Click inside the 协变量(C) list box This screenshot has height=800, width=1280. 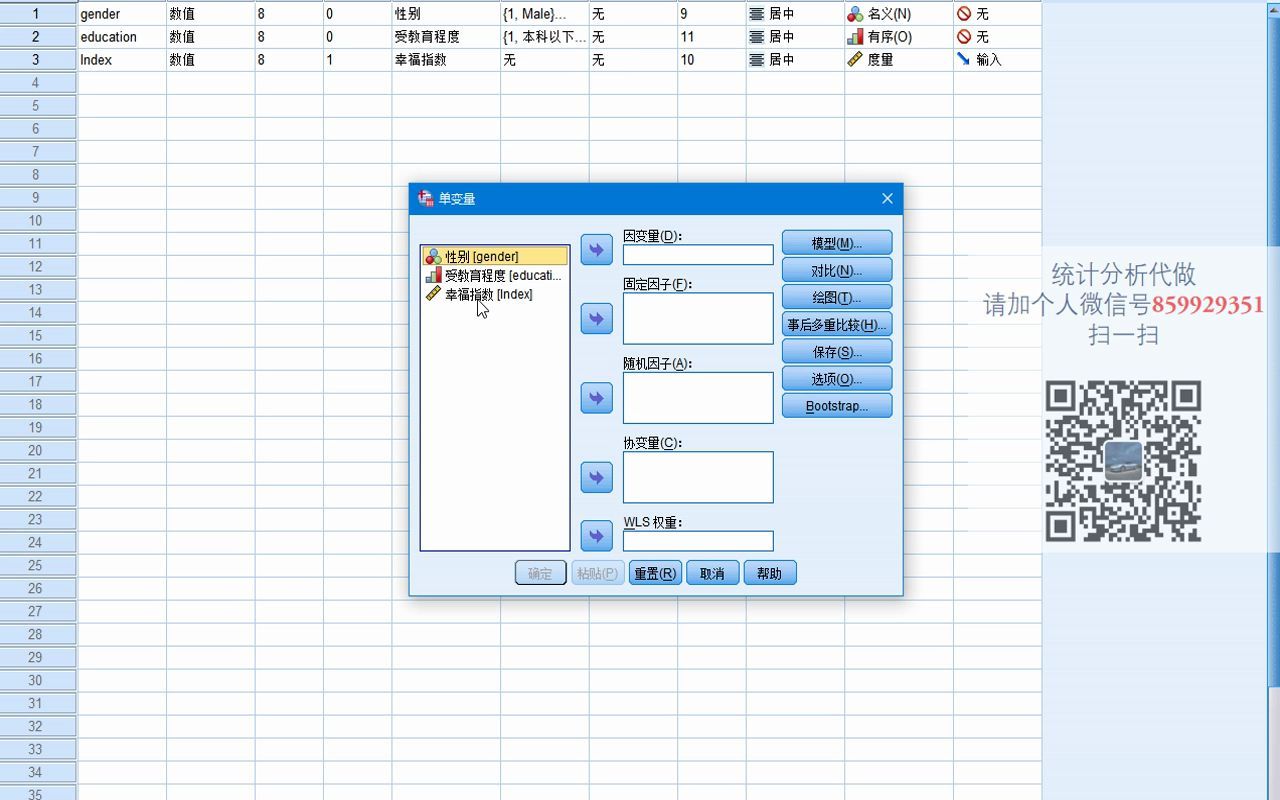[x=698, y=477]
